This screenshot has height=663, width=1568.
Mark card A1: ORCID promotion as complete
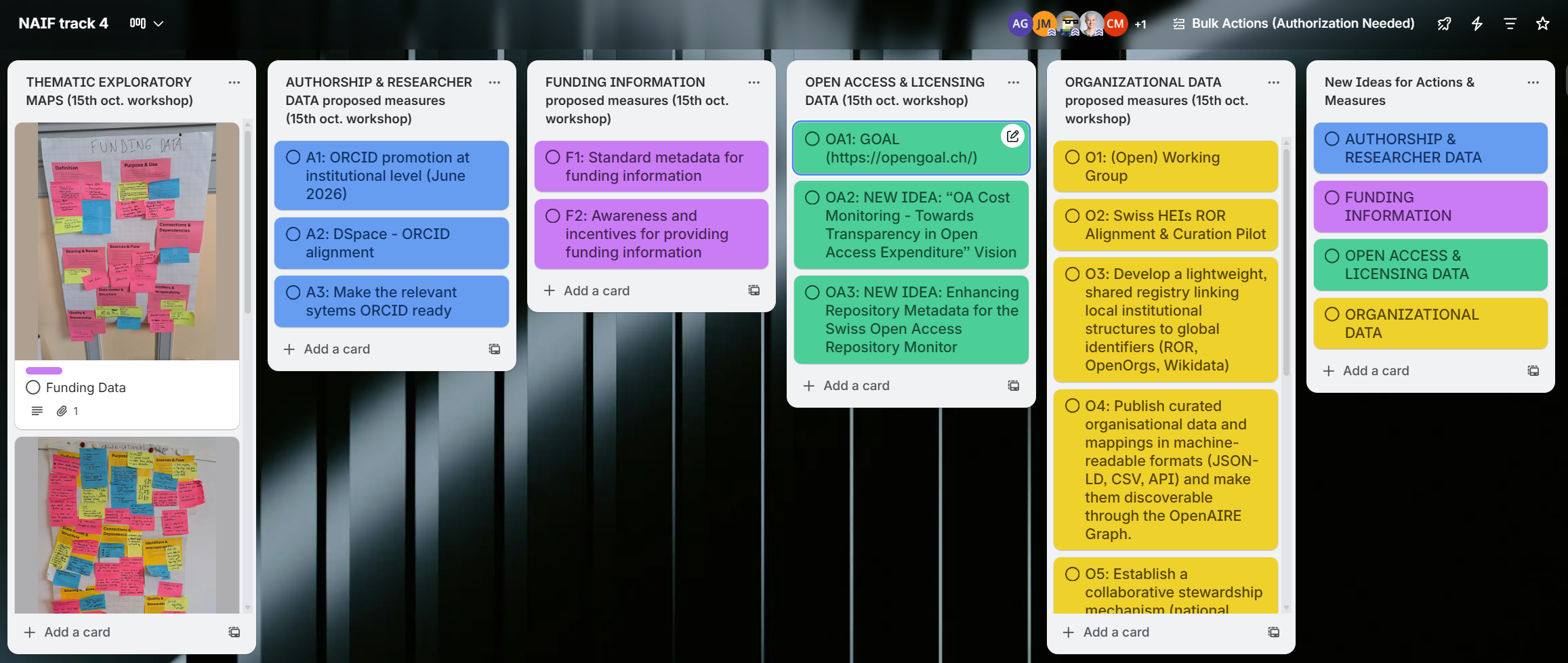pos(293,157)
